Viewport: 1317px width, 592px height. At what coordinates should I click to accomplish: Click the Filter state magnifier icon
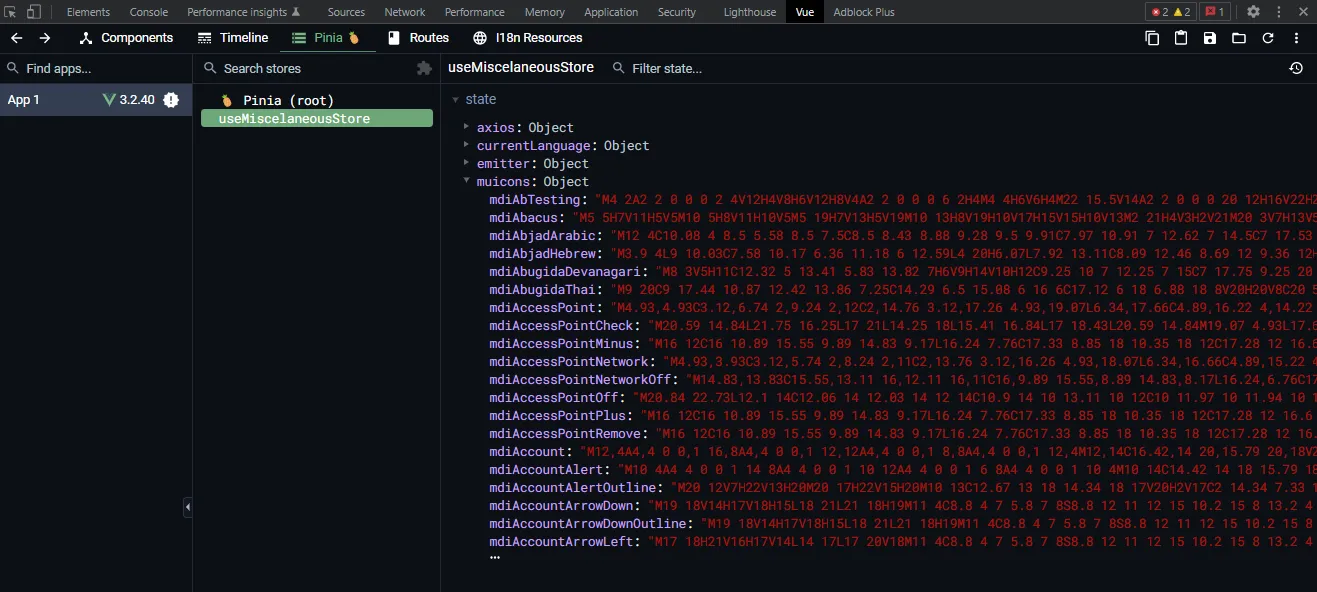pyautogui.click(x=619, y=68)
